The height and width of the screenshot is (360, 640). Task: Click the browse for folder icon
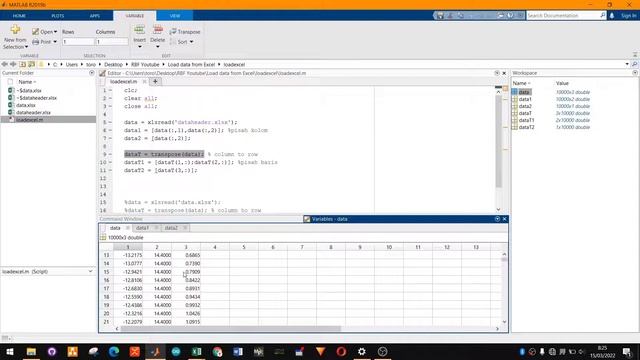(31, 64)
